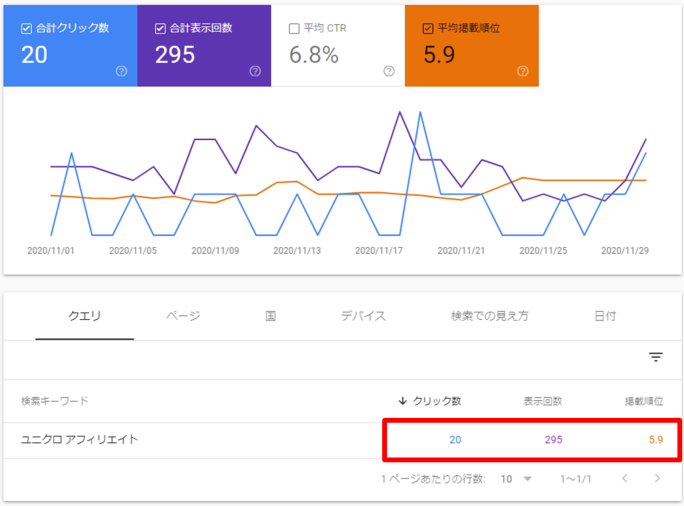Sort by クリック数 column header
The image size is (684, 506).
click(x=437, y=401)
